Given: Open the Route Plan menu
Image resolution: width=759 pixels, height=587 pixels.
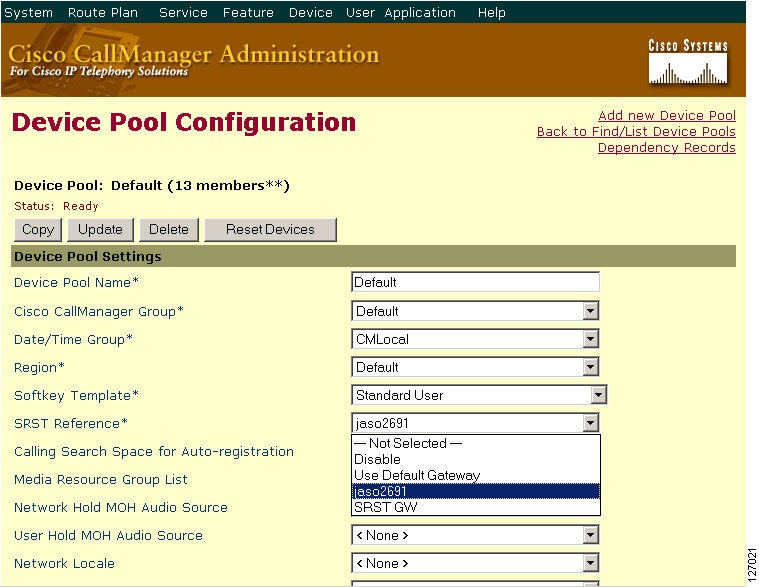Looking at the screenshot, I should (103, 13).
